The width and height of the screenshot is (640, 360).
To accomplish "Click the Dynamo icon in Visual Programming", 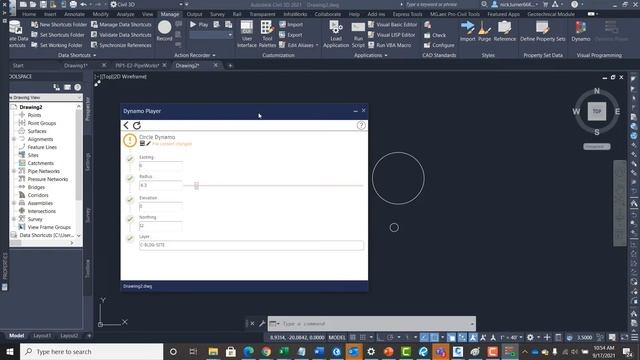I will pos(580,31).
